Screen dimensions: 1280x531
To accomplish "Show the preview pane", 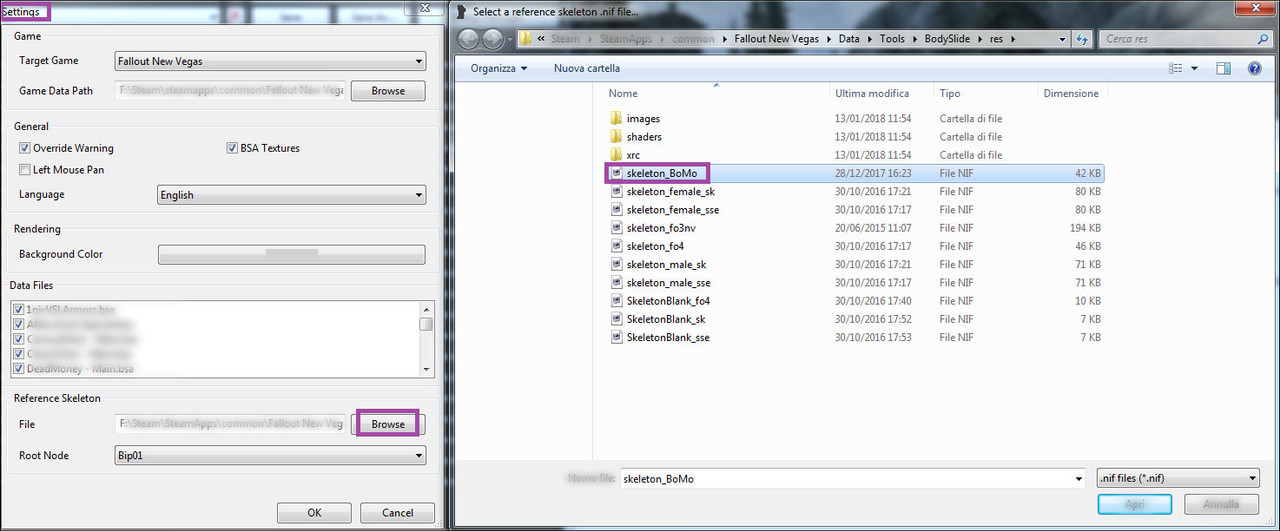I will (x=1223, y=68).
